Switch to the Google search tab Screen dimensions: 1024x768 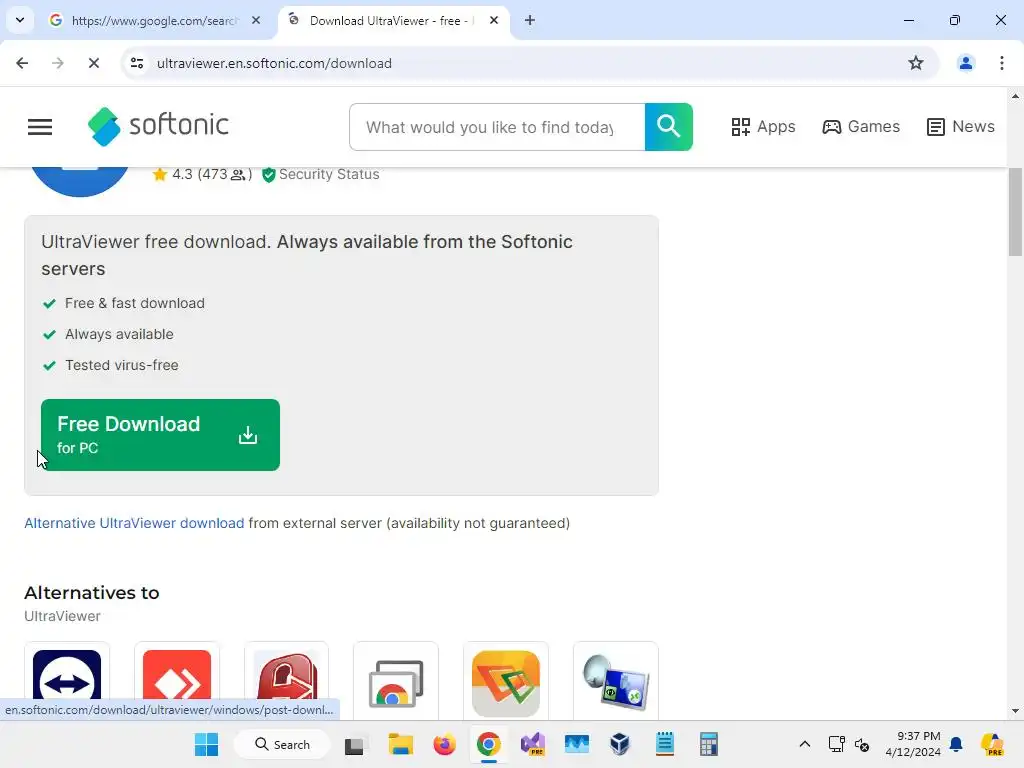click(155, 21)
